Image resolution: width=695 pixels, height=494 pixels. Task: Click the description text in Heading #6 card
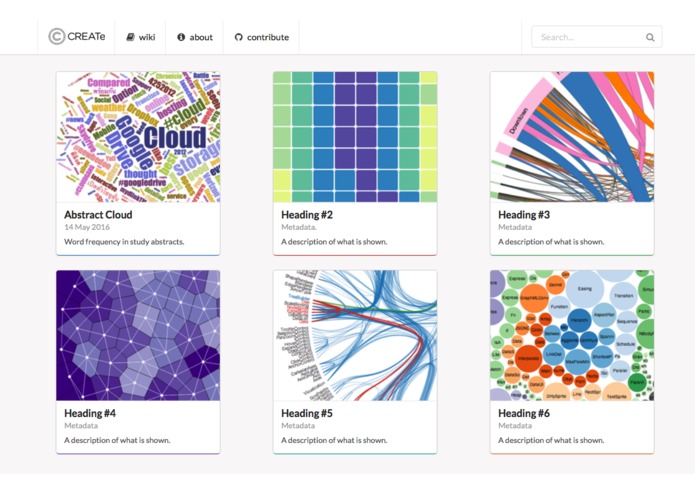pos(551,440)
